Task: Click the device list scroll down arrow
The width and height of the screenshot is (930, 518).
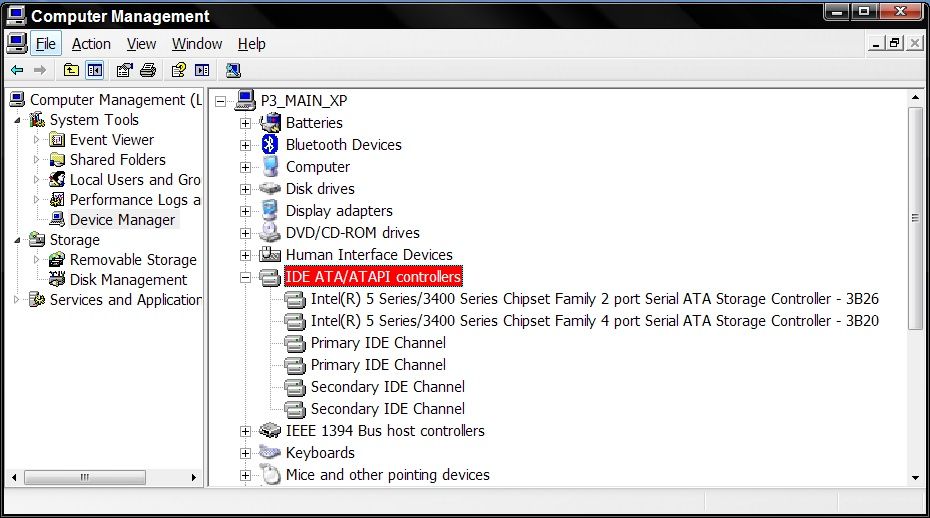Action: pyautogui.click(x=915, y=478)
